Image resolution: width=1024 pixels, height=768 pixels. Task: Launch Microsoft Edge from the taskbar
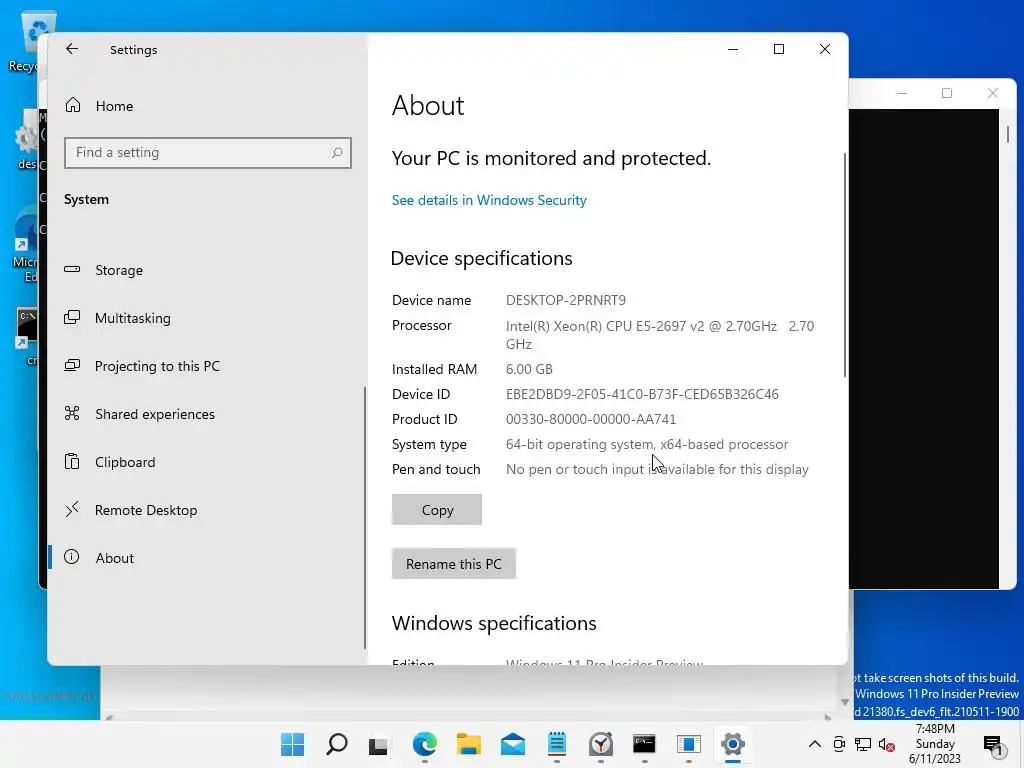point(424,744)
